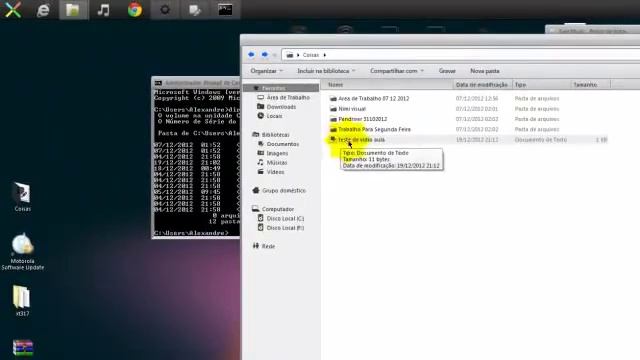Select xt317 folder on desktop
This screenshot has width=640, height=360.
pyautogui.click(x=22, y=300)
